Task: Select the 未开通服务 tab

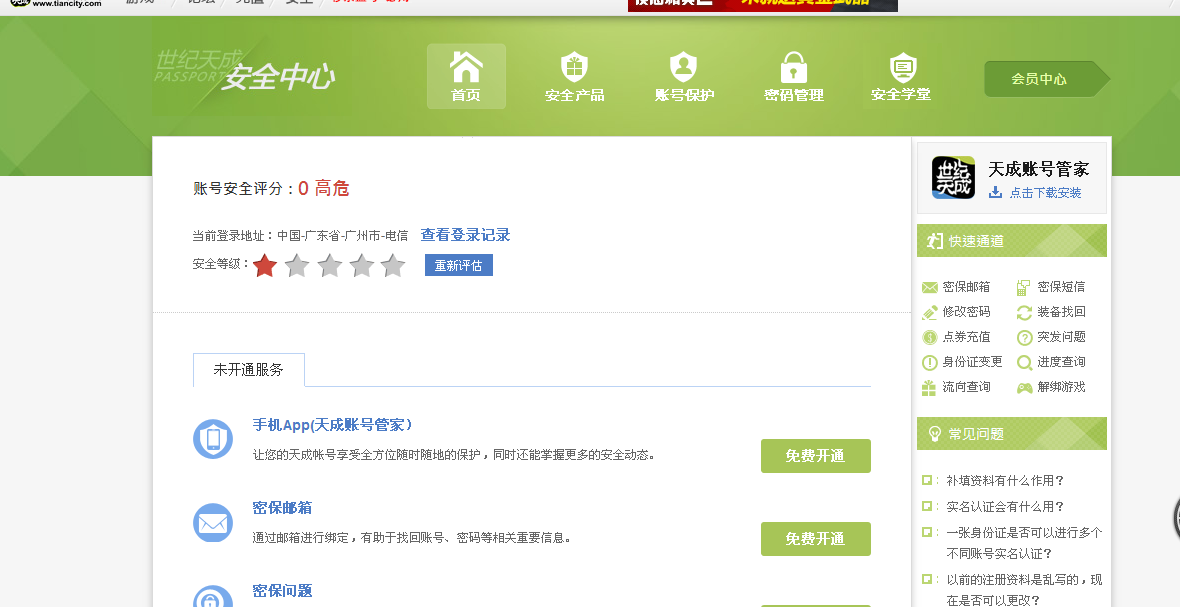Action: point(249,369)
